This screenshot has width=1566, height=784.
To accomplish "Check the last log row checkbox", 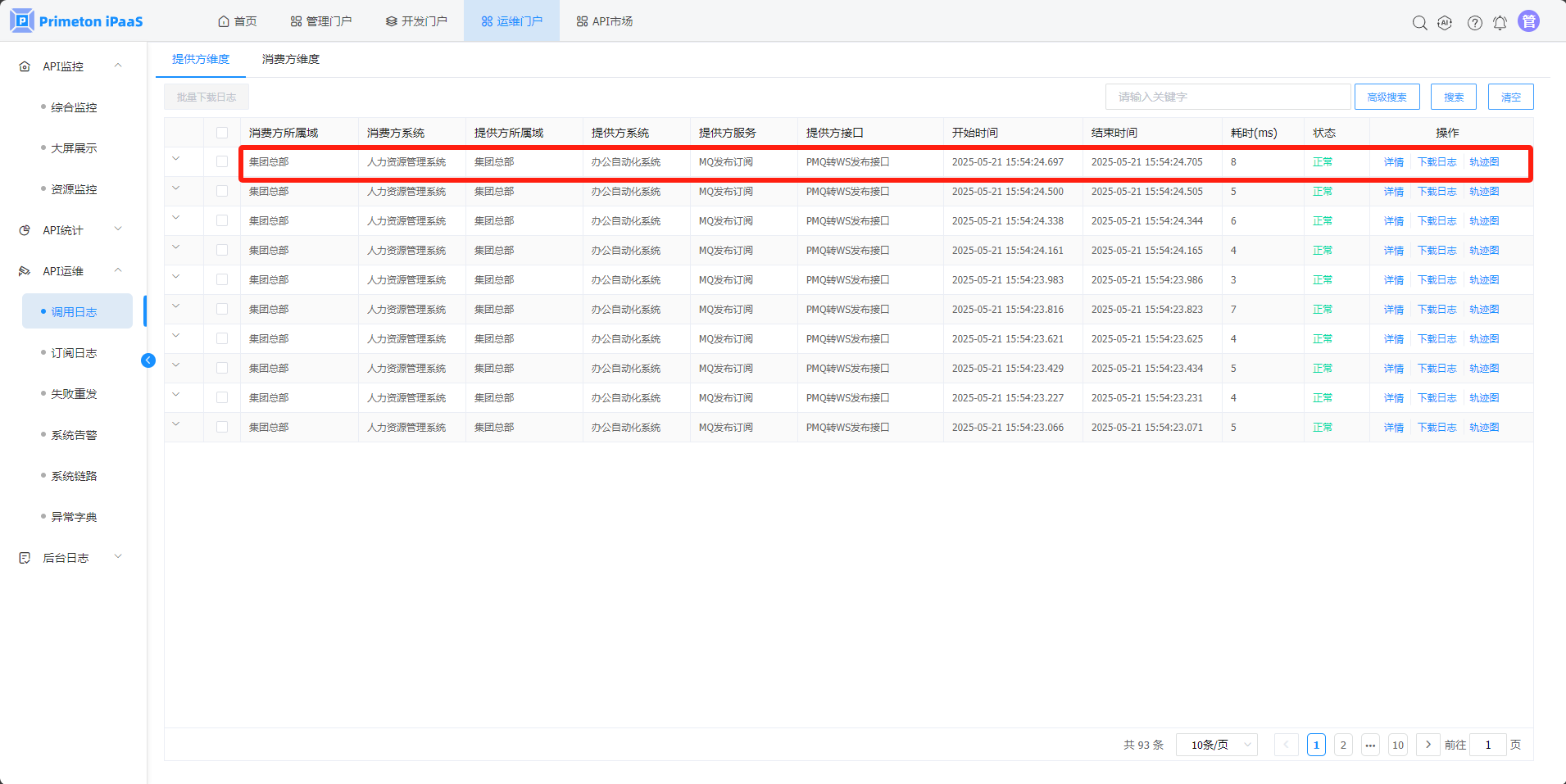I will pos(222,428).
